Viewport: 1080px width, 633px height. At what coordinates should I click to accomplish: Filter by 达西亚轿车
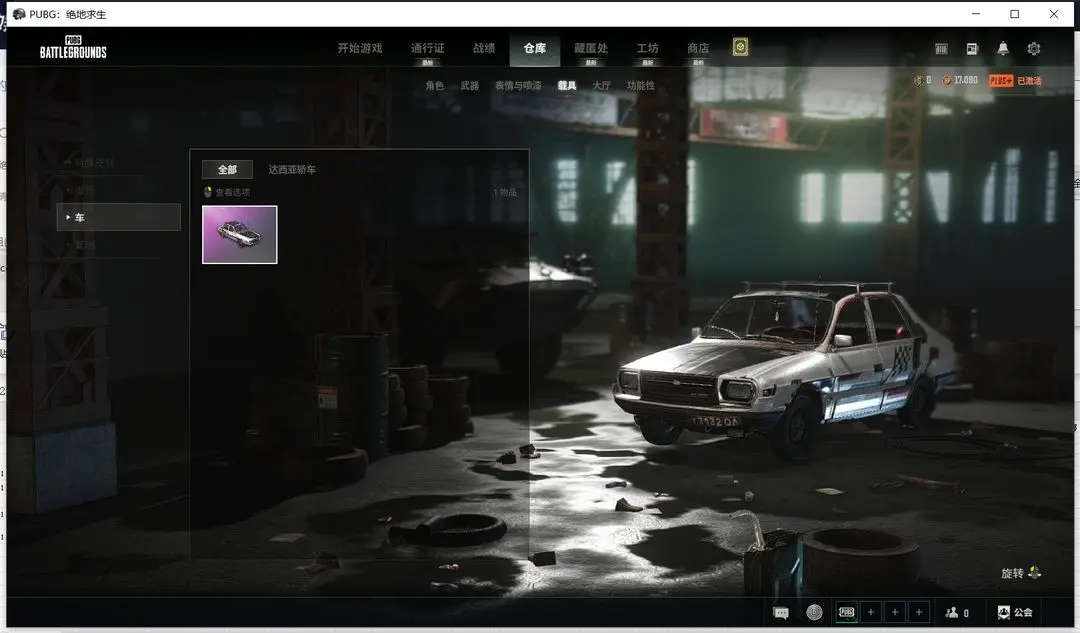292,169
